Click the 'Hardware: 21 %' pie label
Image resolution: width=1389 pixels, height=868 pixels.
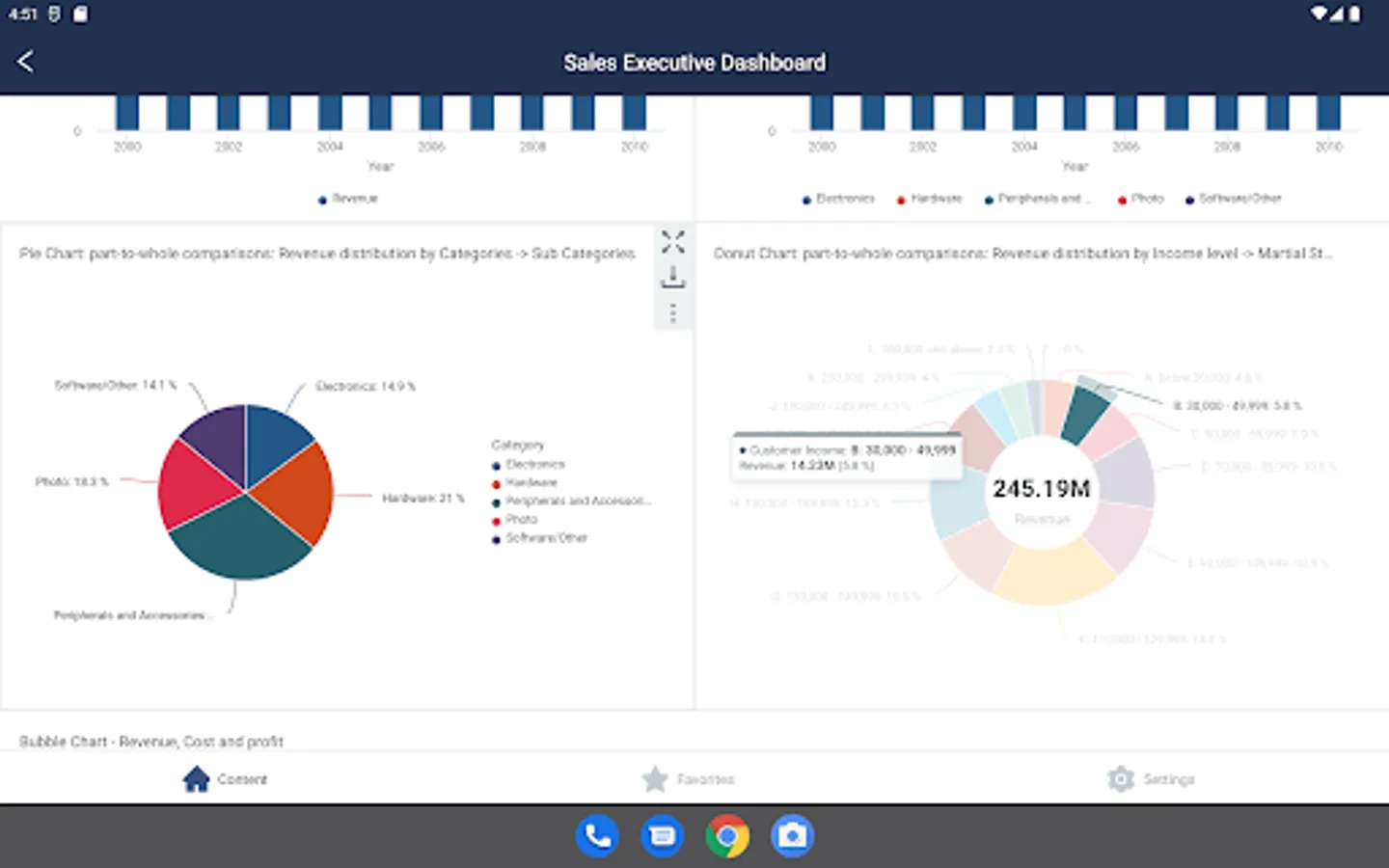click(423, 499)
